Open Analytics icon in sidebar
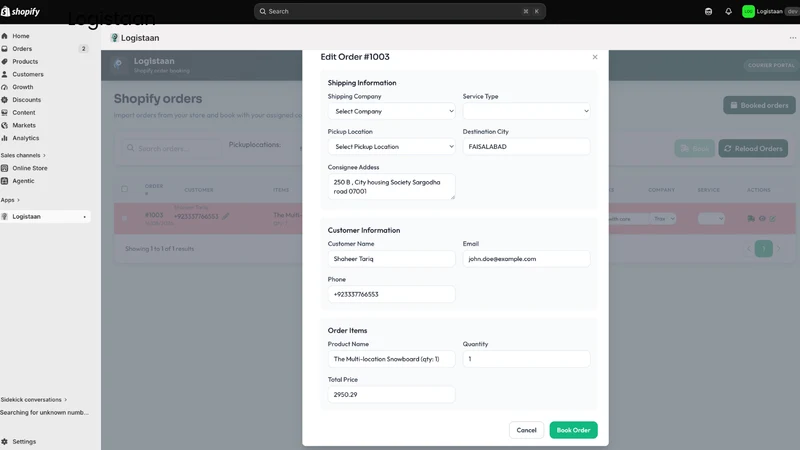 tap(5, 138)
